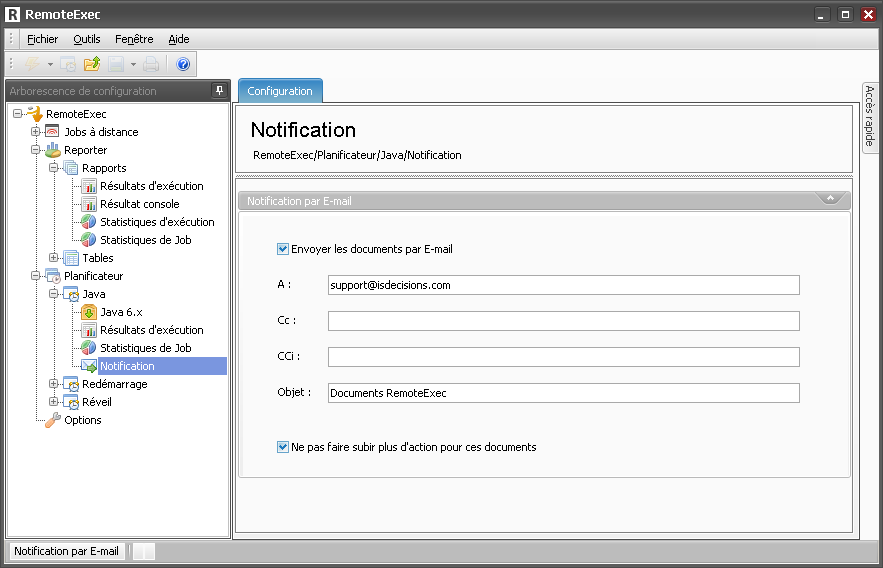The height and width of the screenshot is (568, 883).
Task: Click the Java 6.x package icon
Action: [88, 312]
